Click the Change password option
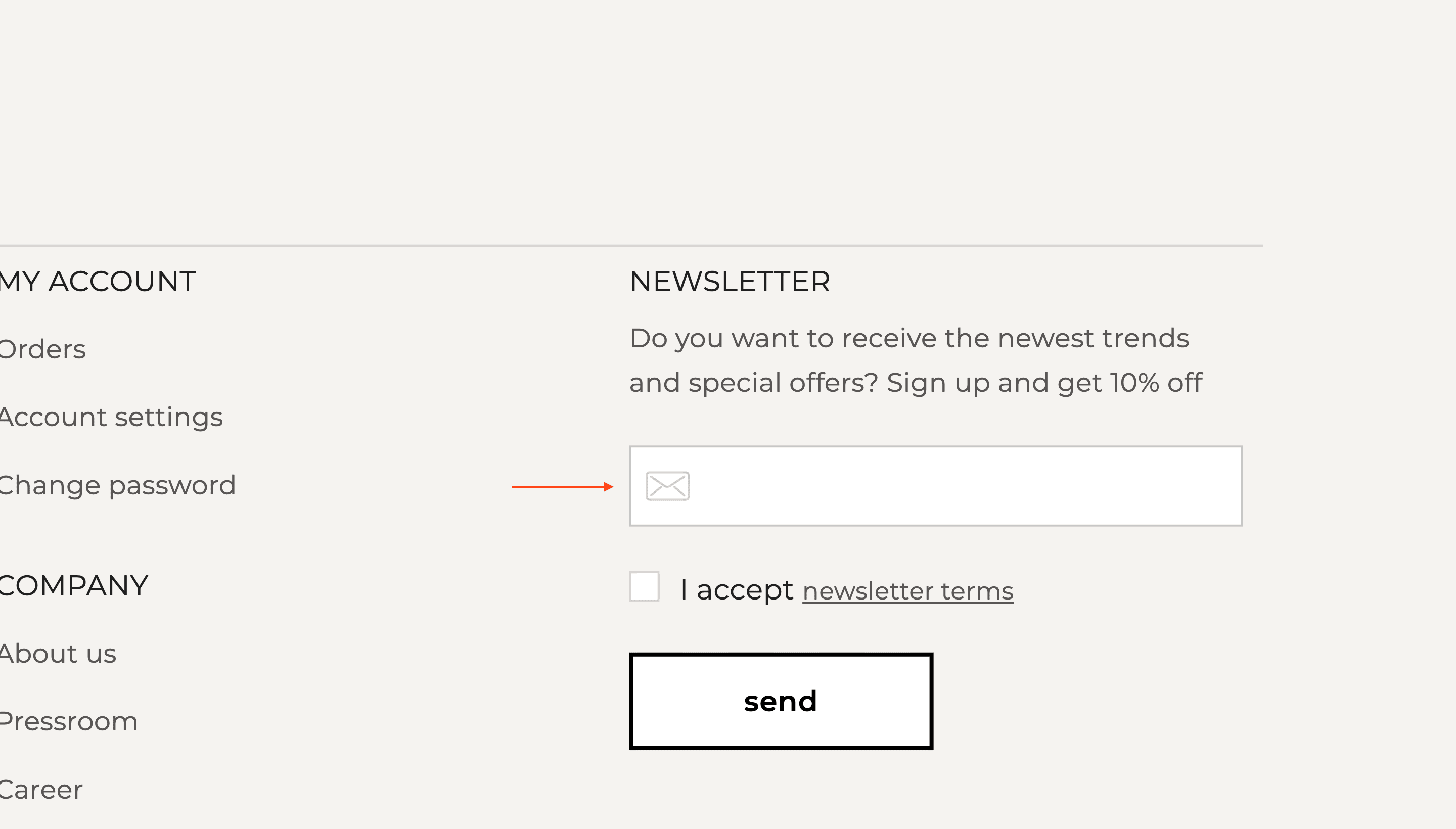Viewport: 1456px width, 829px height. [x=118, y=484]
